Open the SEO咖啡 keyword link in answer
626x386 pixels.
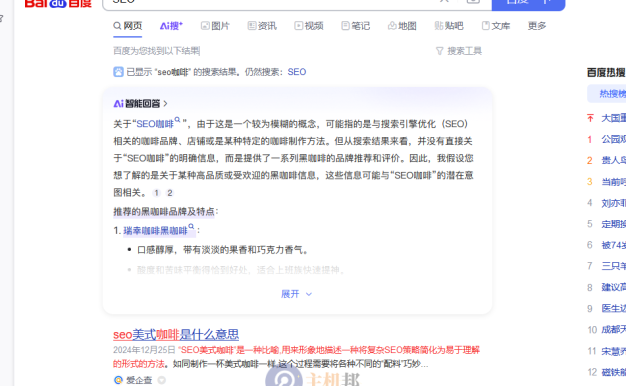[155, 124]
